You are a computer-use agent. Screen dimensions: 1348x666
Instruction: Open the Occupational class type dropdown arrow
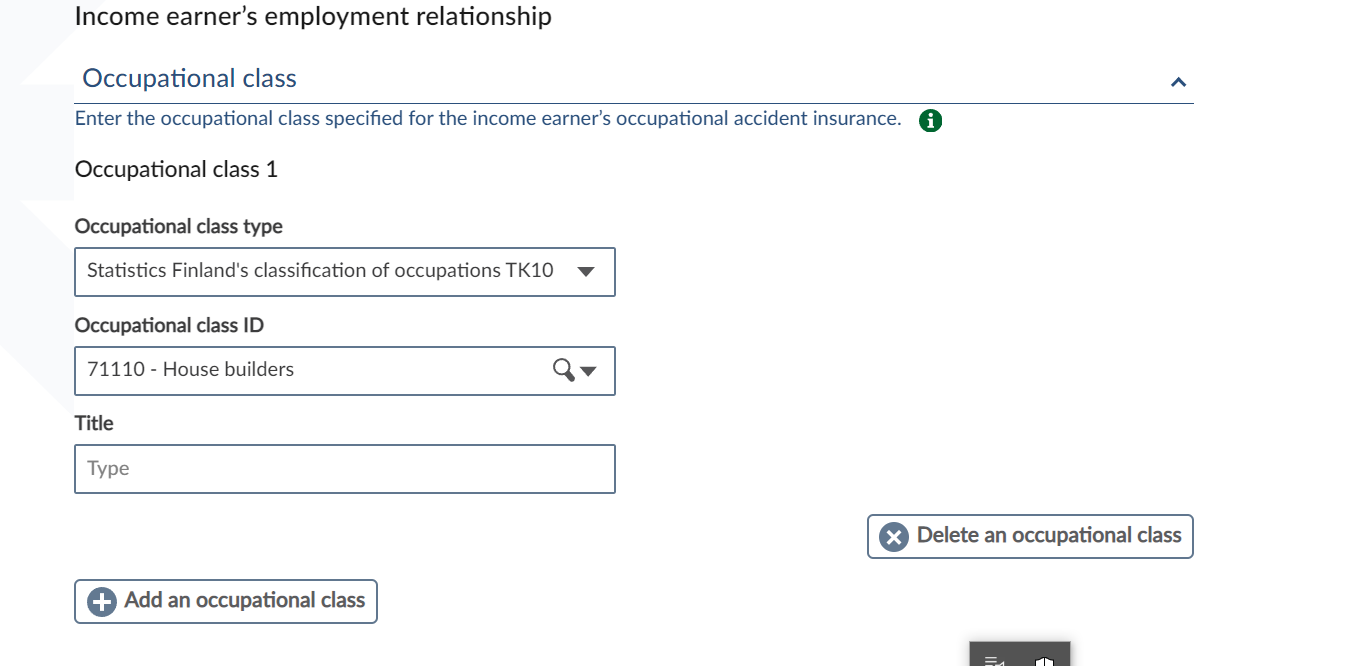coord(586,272)
